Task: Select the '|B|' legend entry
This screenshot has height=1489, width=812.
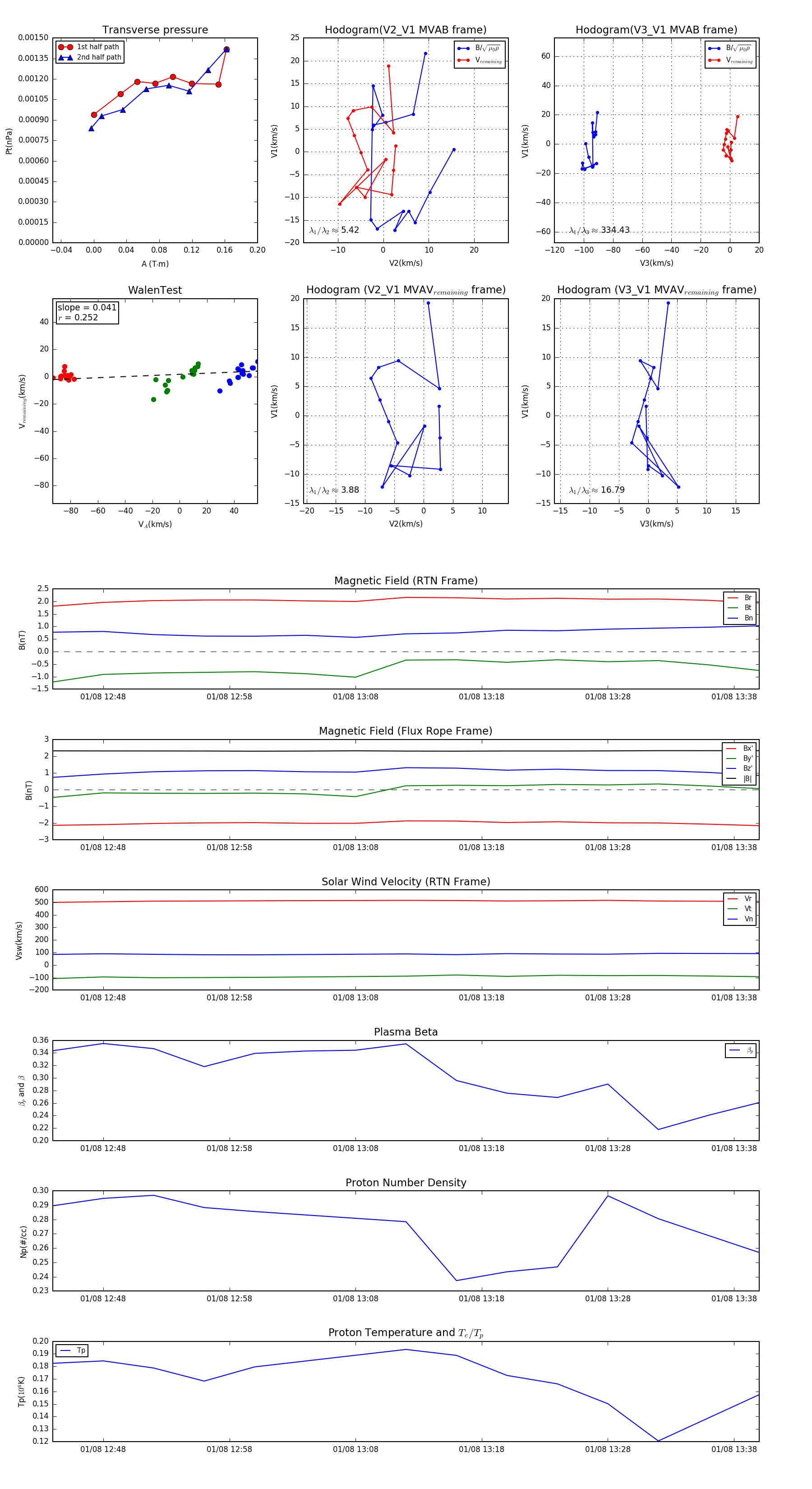Action: (x=739, y=779)
